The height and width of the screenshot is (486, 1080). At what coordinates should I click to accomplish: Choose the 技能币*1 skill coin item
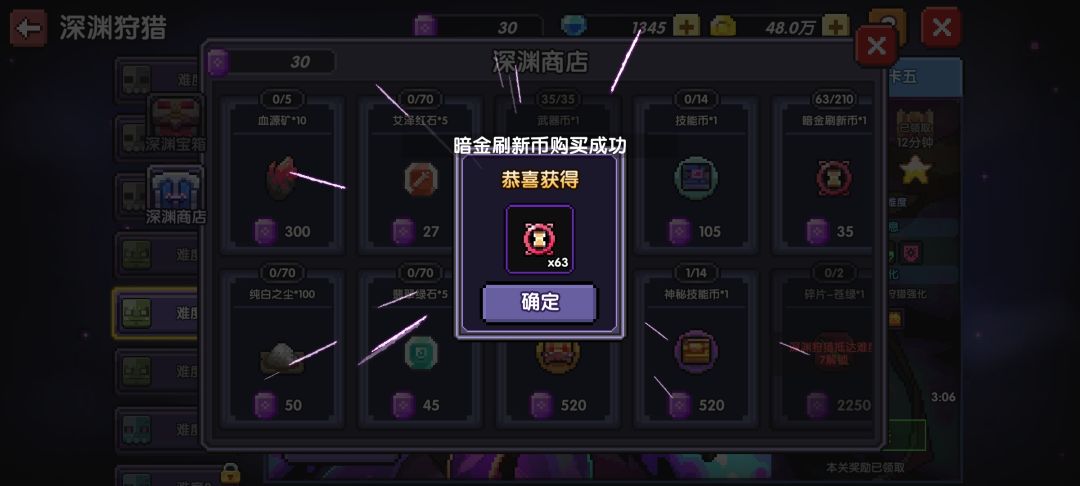pos(696,175)
